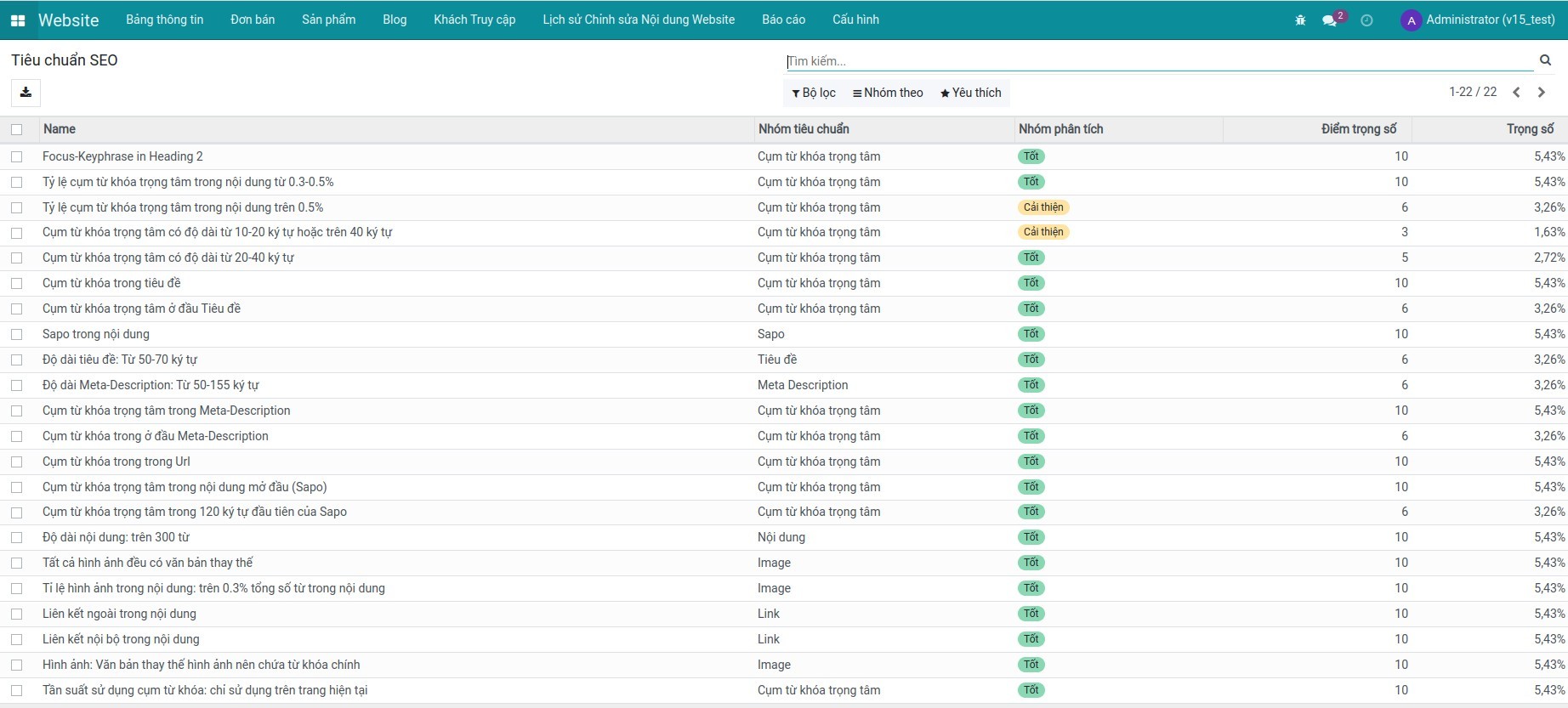The height and width of the screenshot is (708, 1568).
Task: Go to next page arrow
Action: point(1541,93)
